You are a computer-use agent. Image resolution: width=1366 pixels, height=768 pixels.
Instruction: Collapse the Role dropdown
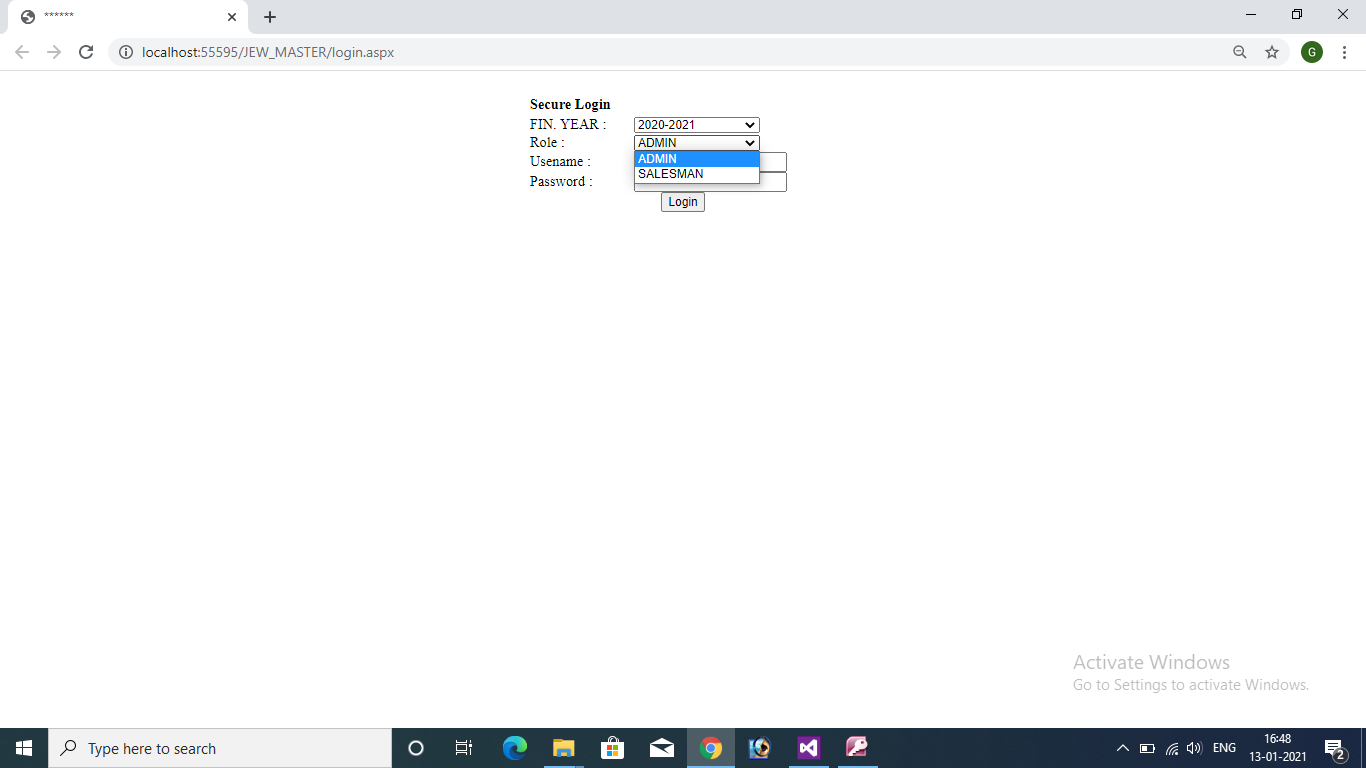696,143
